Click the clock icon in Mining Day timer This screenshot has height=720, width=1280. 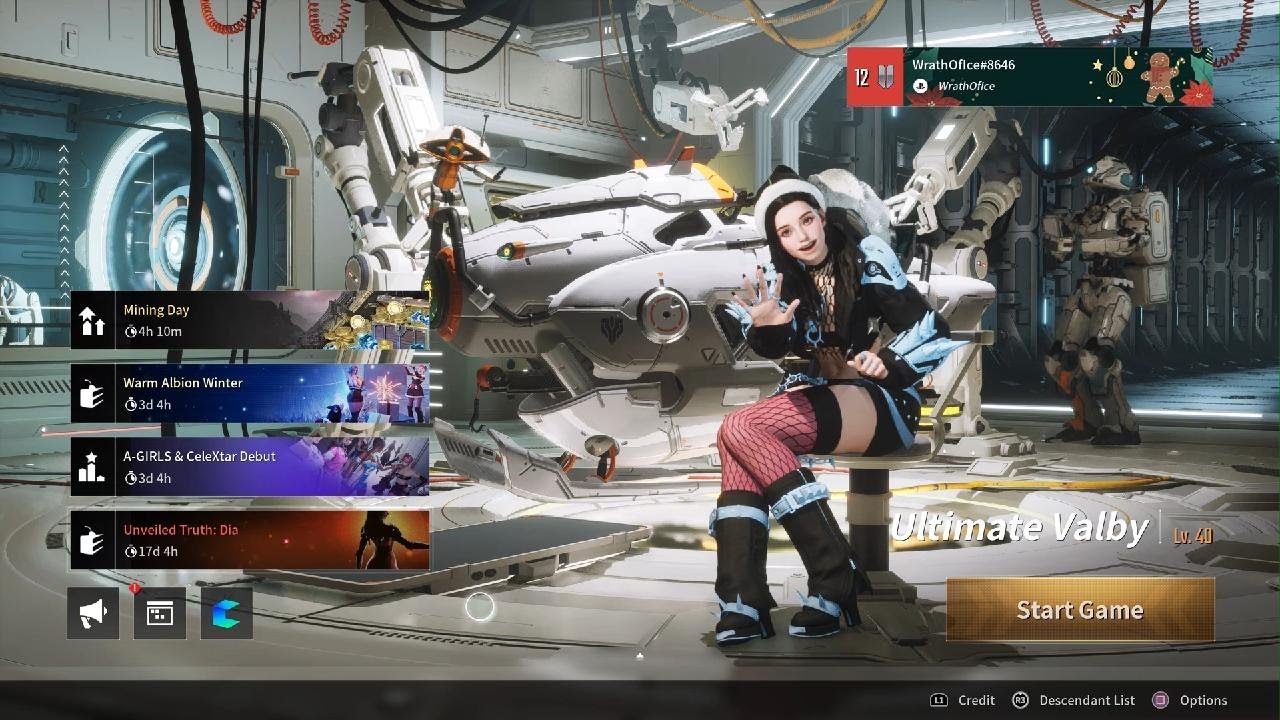130,332
